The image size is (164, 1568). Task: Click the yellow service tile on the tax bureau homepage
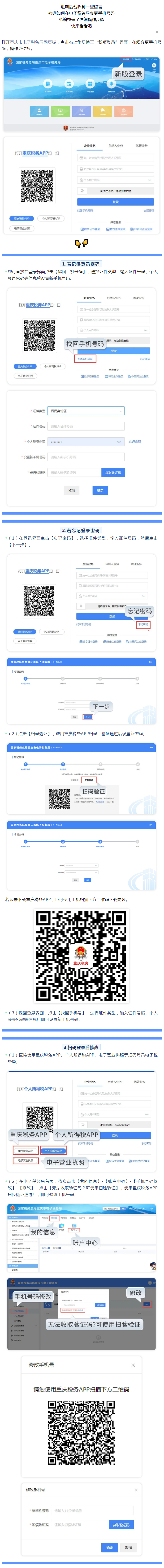[102, 111]
